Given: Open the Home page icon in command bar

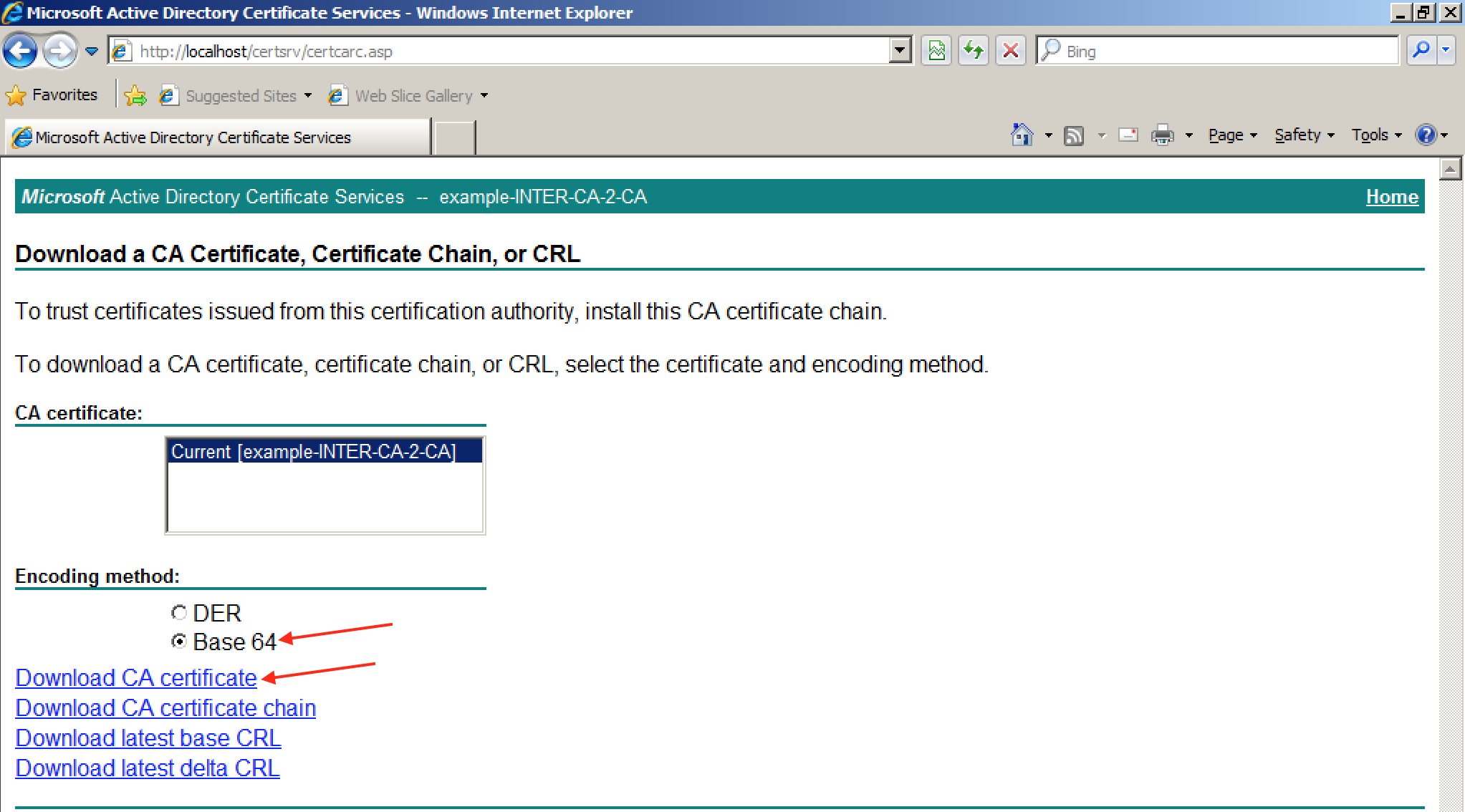Looking at the screenshot, I should (x=1022, y=135).
